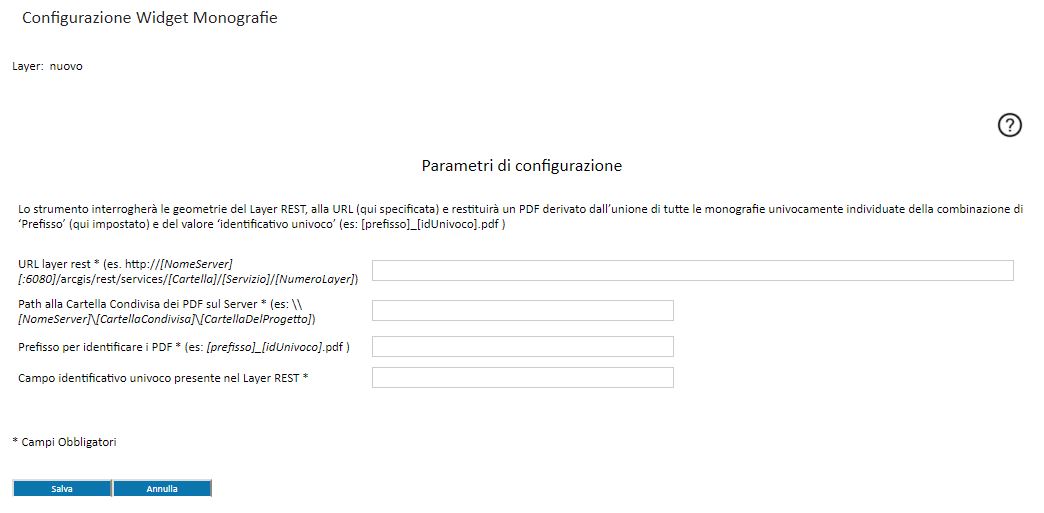Cancel the configuration with Annulla
The height and width of the screenshot is (513, 1044).
(162, 488)
